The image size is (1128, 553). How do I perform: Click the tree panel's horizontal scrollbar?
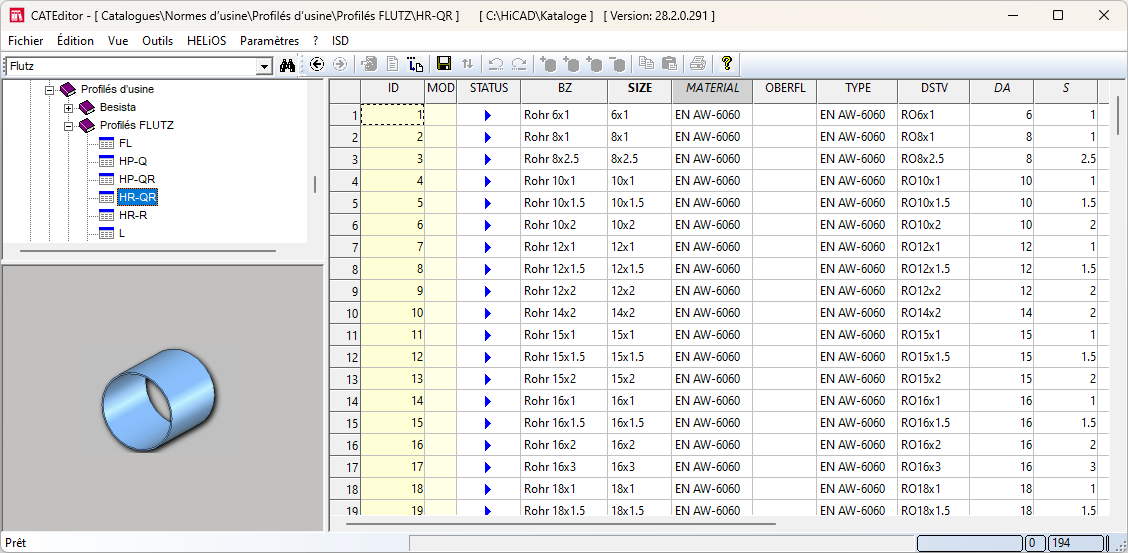(147, 251)
